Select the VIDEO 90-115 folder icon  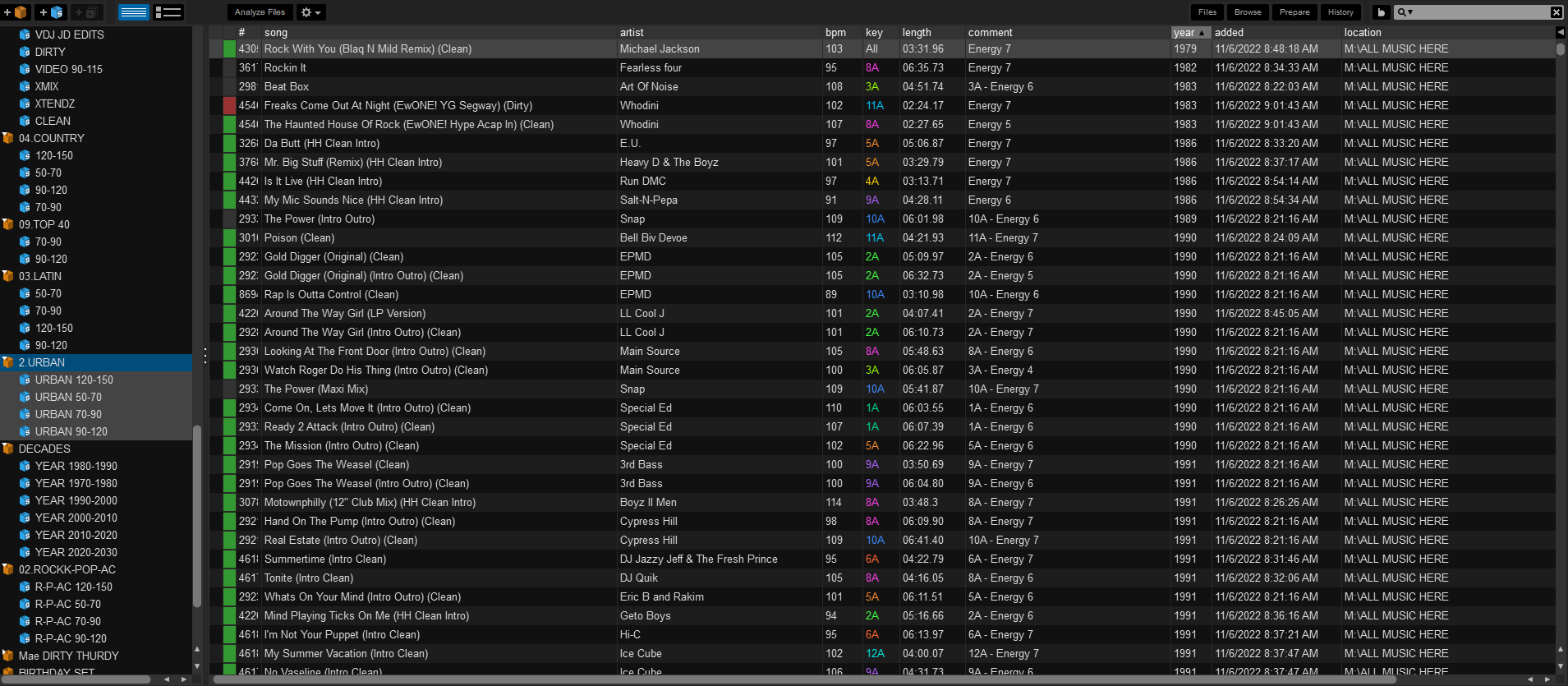(25, 69)
